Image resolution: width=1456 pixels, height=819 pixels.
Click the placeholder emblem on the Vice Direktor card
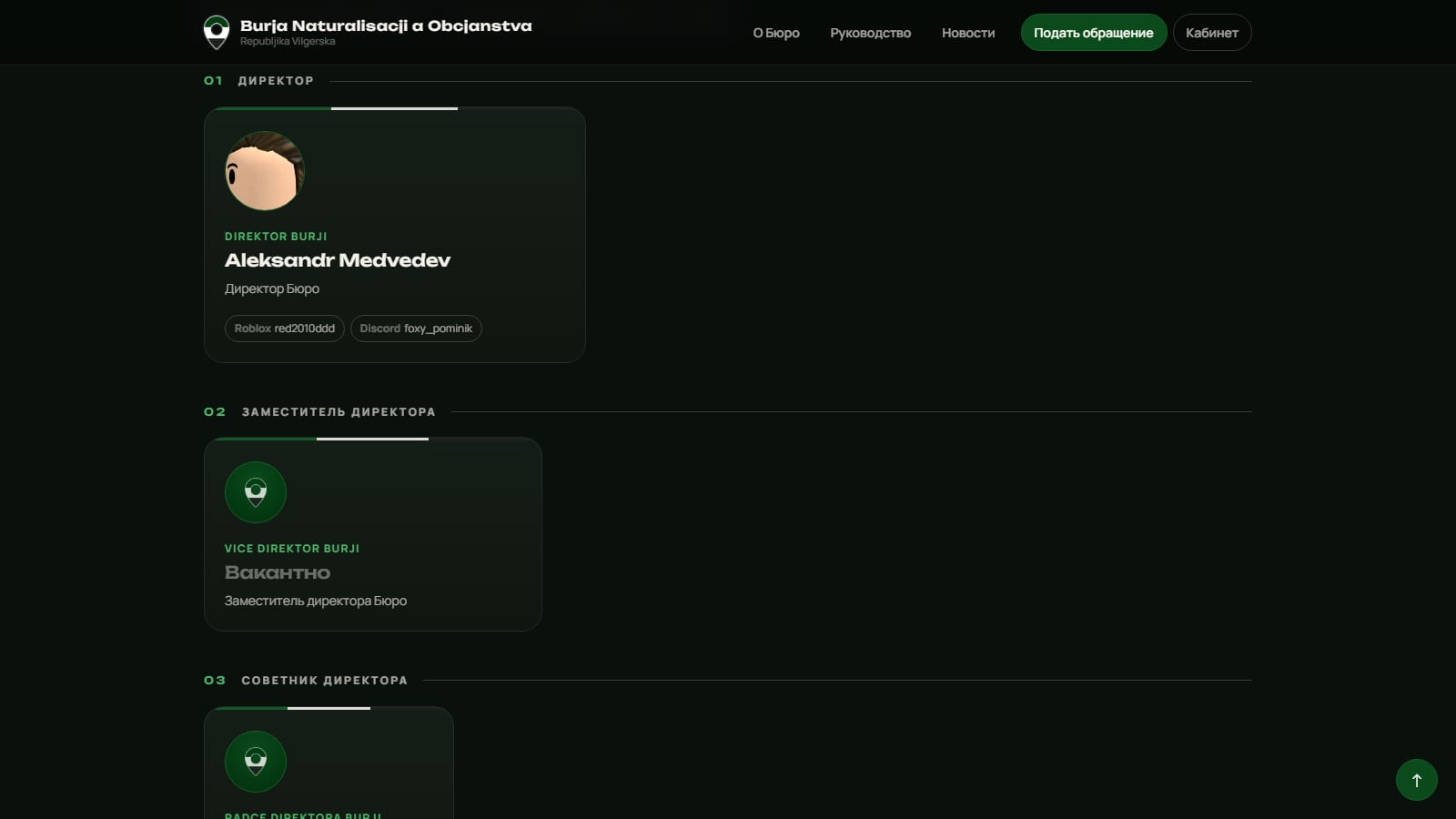256,492
